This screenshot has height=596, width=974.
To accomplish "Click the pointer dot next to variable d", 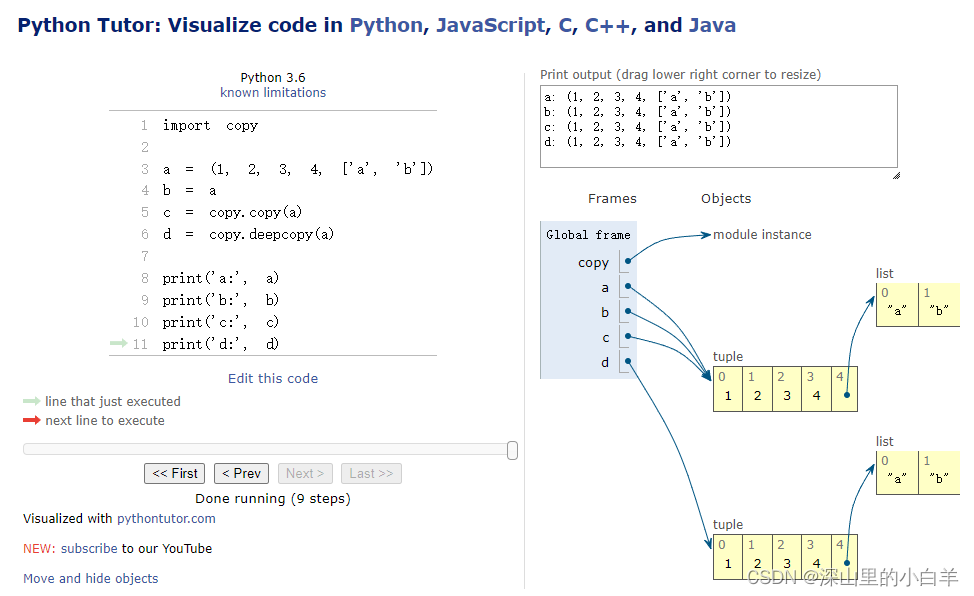I will click(628, 361).
